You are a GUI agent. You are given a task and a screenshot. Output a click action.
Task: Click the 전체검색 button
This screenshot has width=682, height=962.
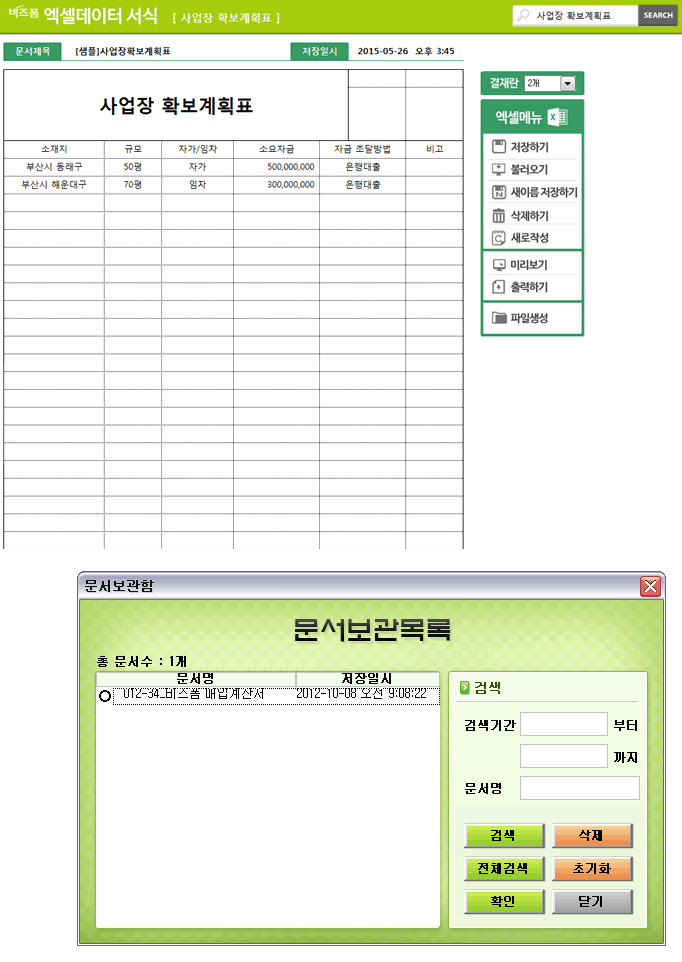[x=504, y=869]
